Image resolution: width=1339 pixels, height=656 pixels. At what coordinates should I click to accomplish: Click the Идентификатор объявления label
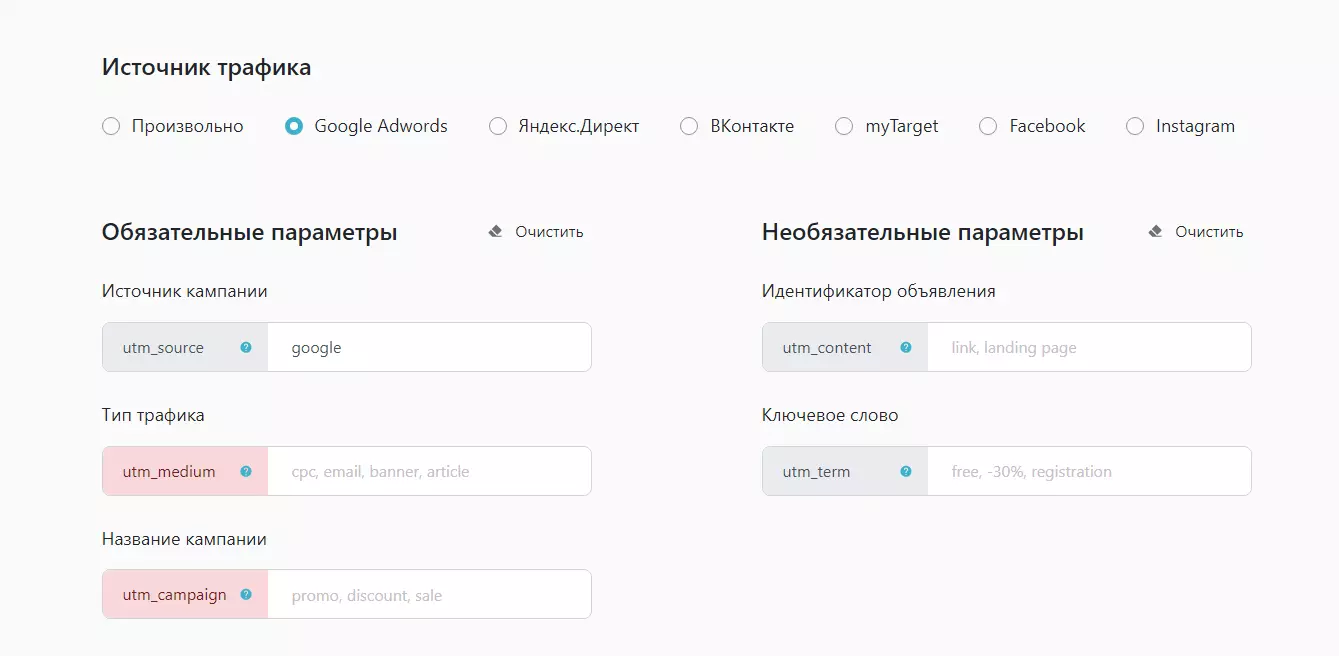[x=879, y=291]
